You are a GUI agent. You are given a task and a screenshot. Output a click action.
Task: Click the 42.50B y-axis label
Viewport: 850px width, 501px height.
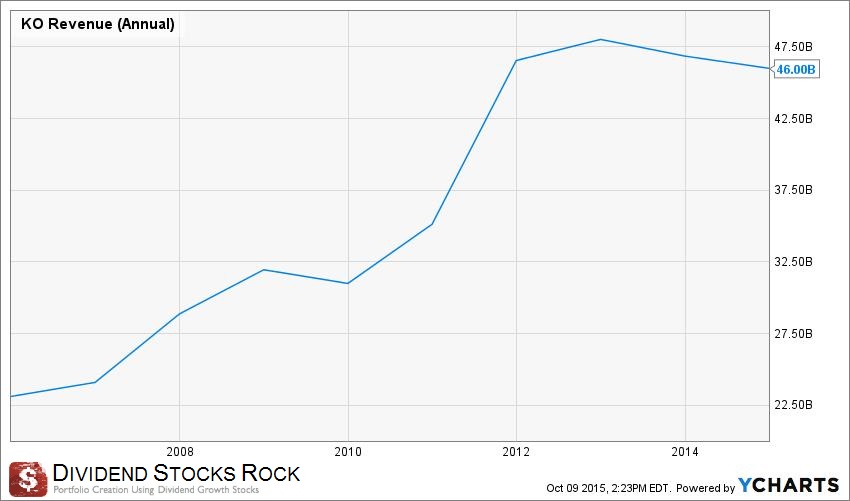pos(795,118)
